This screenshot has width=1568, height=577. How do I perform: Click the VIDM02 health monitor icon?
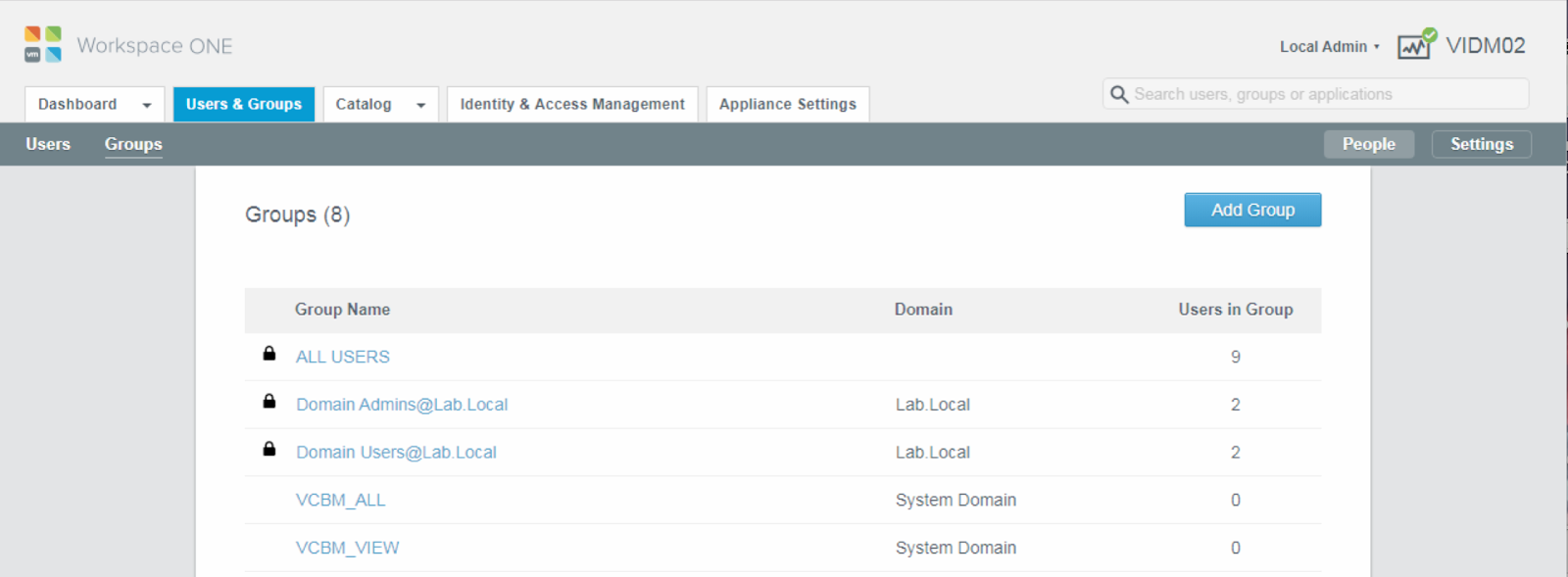pos(1416,45)
